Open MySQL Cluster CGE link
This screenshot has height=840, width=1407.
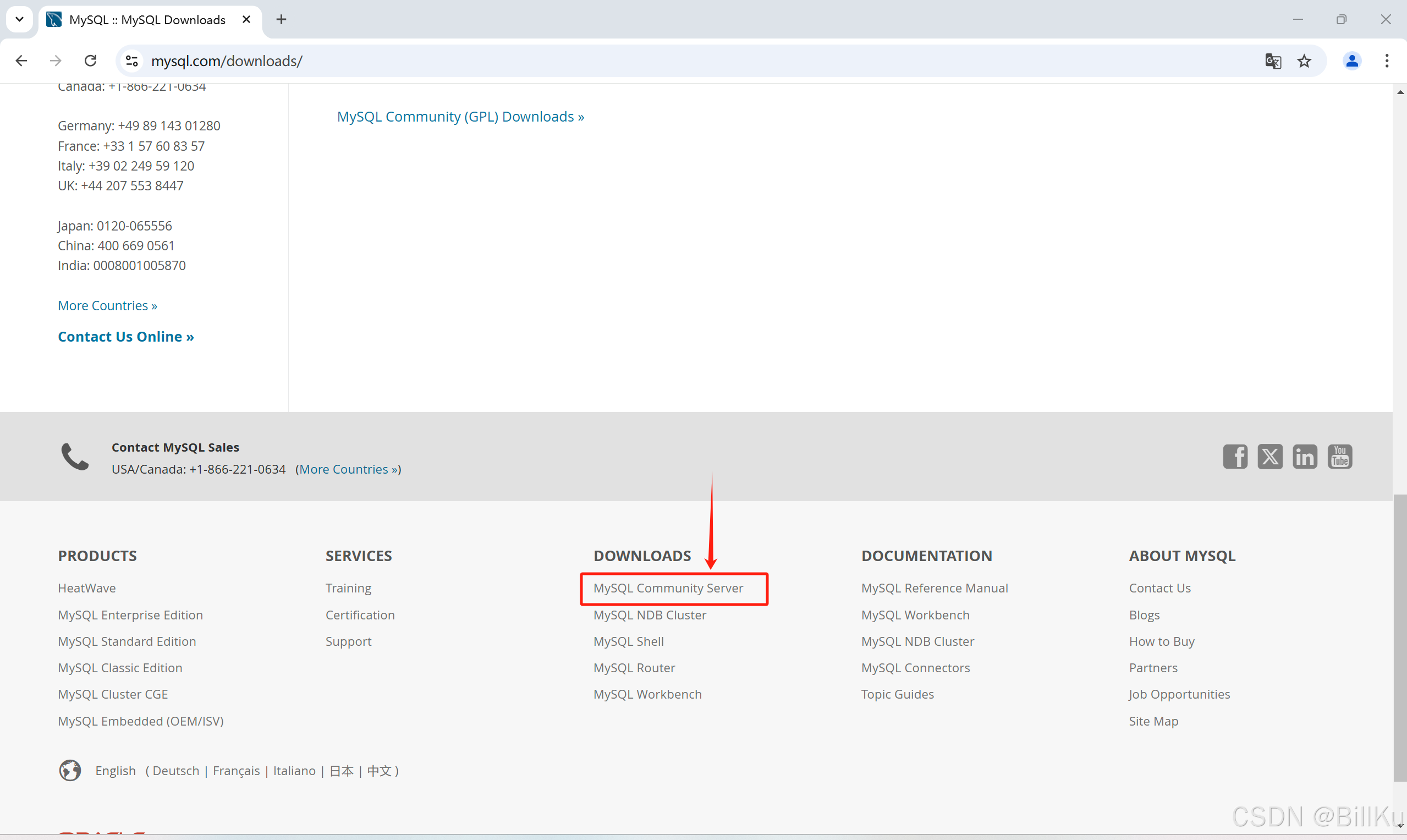click(113, 695)
